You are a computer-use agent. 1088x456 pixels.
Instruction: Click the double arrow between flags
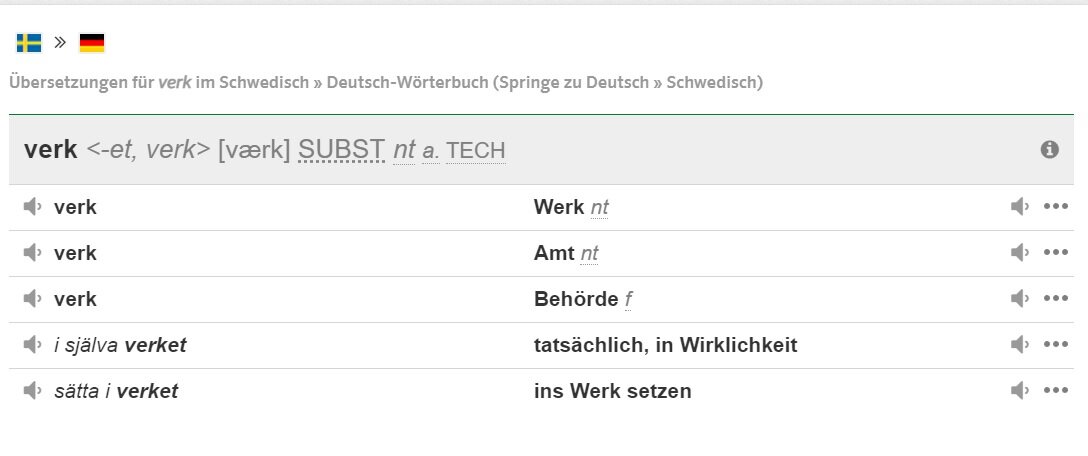tap(60, 43)
